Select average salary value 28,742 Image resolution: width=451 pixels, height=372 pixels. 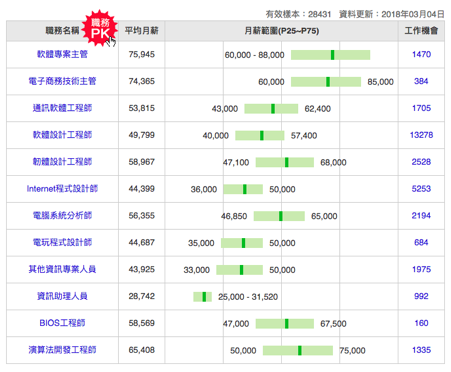pos(142,296)
